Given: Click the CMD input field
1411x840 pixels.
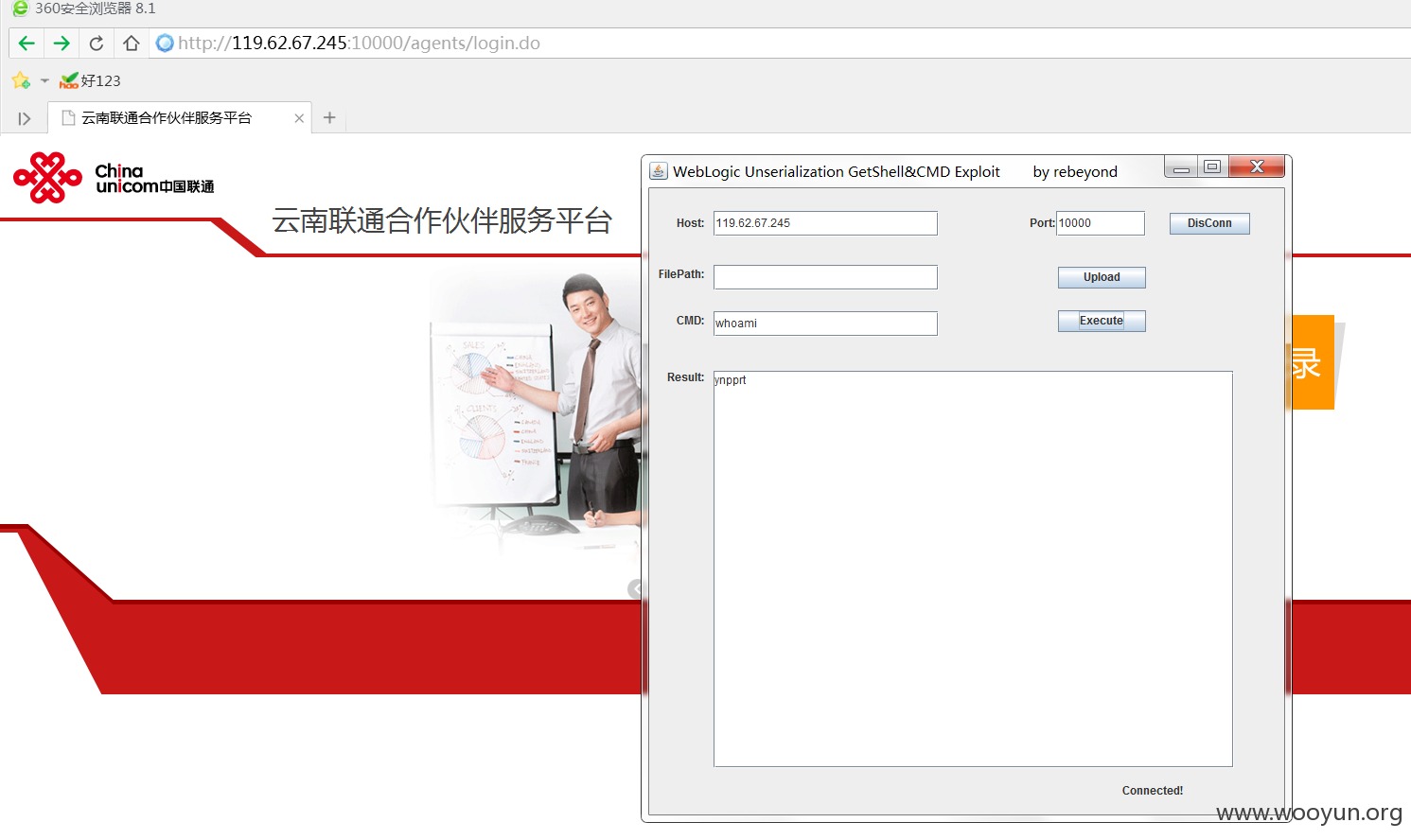Looking at the screenshot, I should (x=825, y=324).
